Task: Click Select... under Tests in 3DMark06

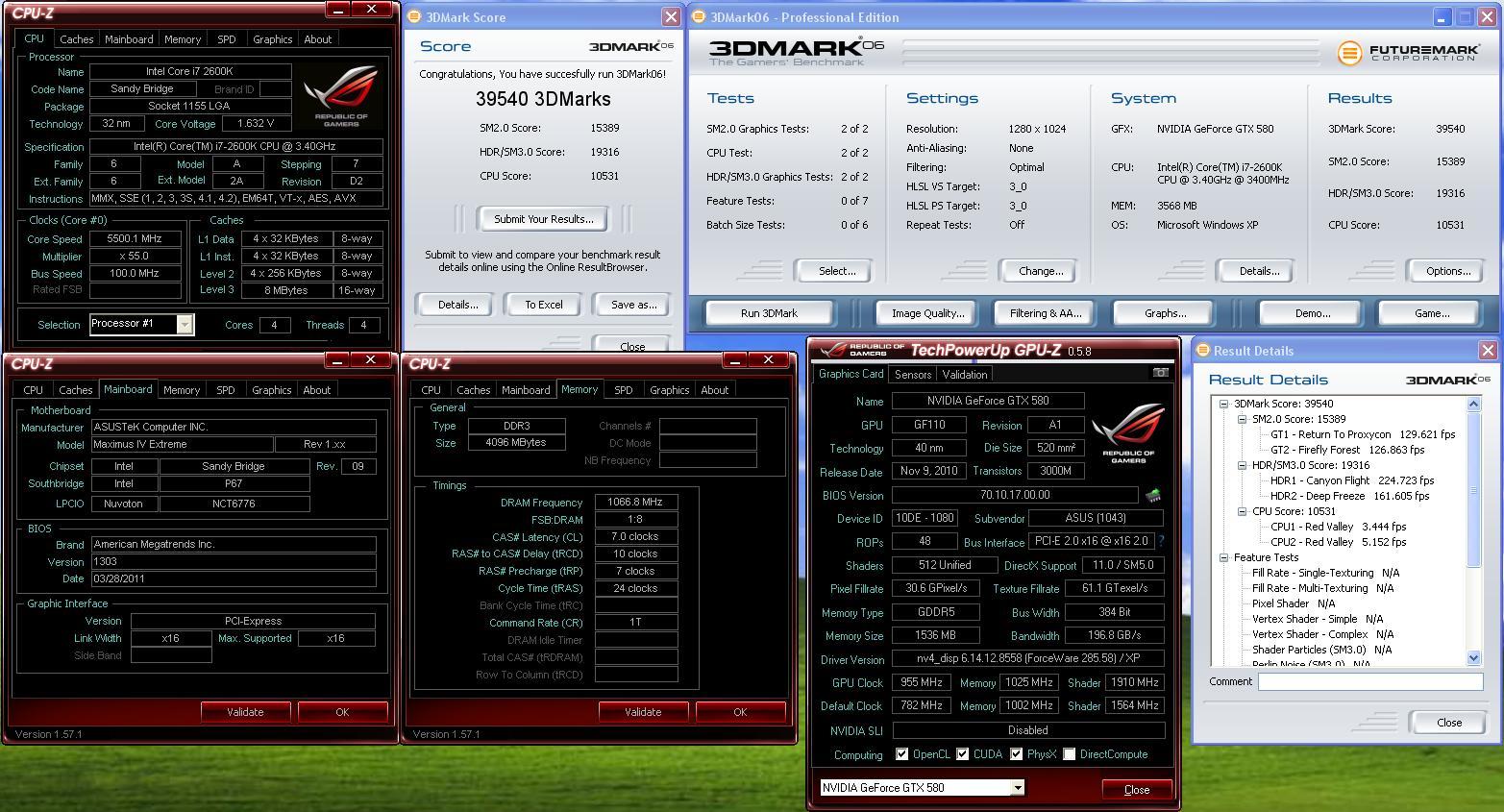Action: (837, 271)
